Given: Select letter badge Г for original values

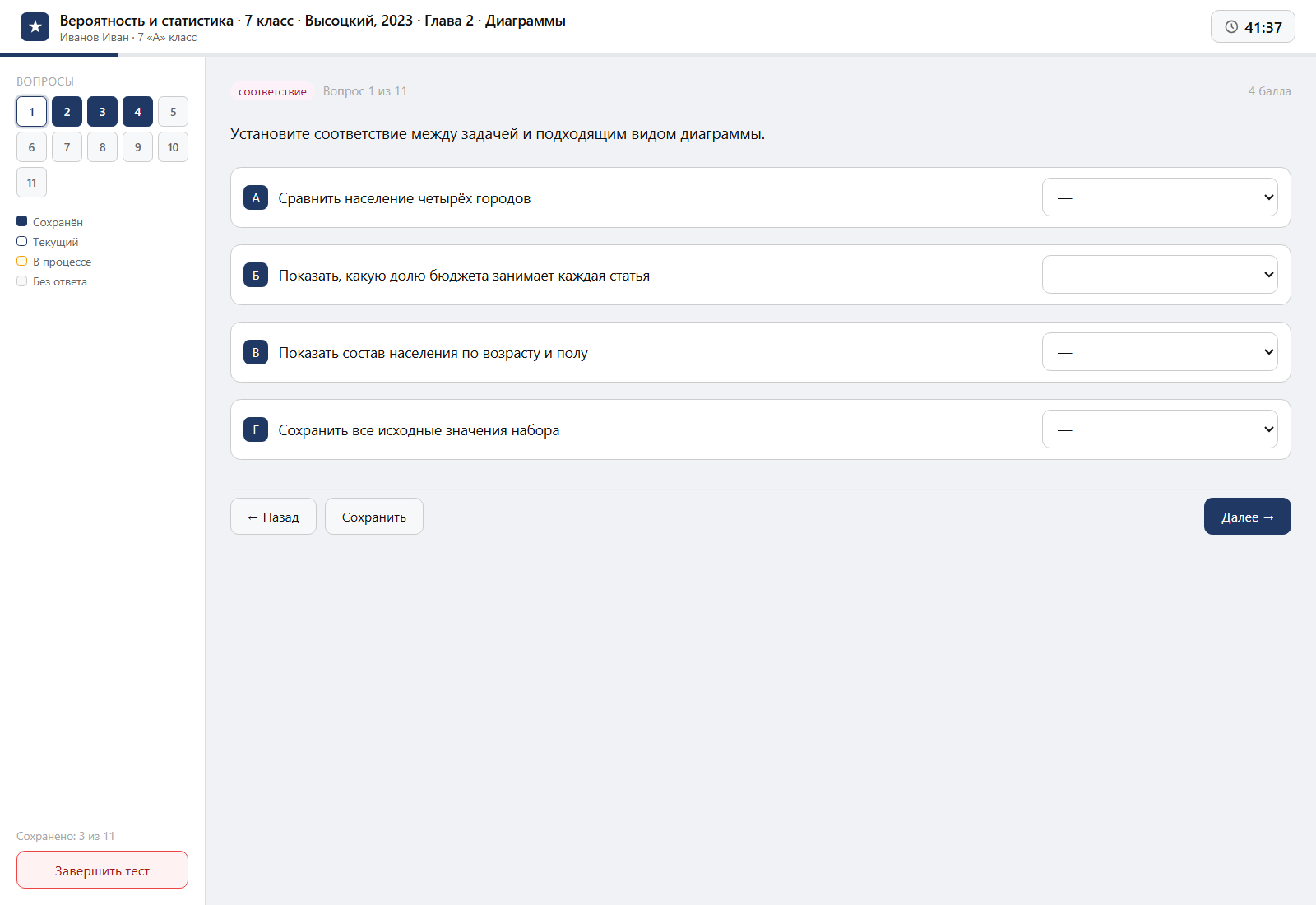Looking at the screenshot, I should (256, 429).
